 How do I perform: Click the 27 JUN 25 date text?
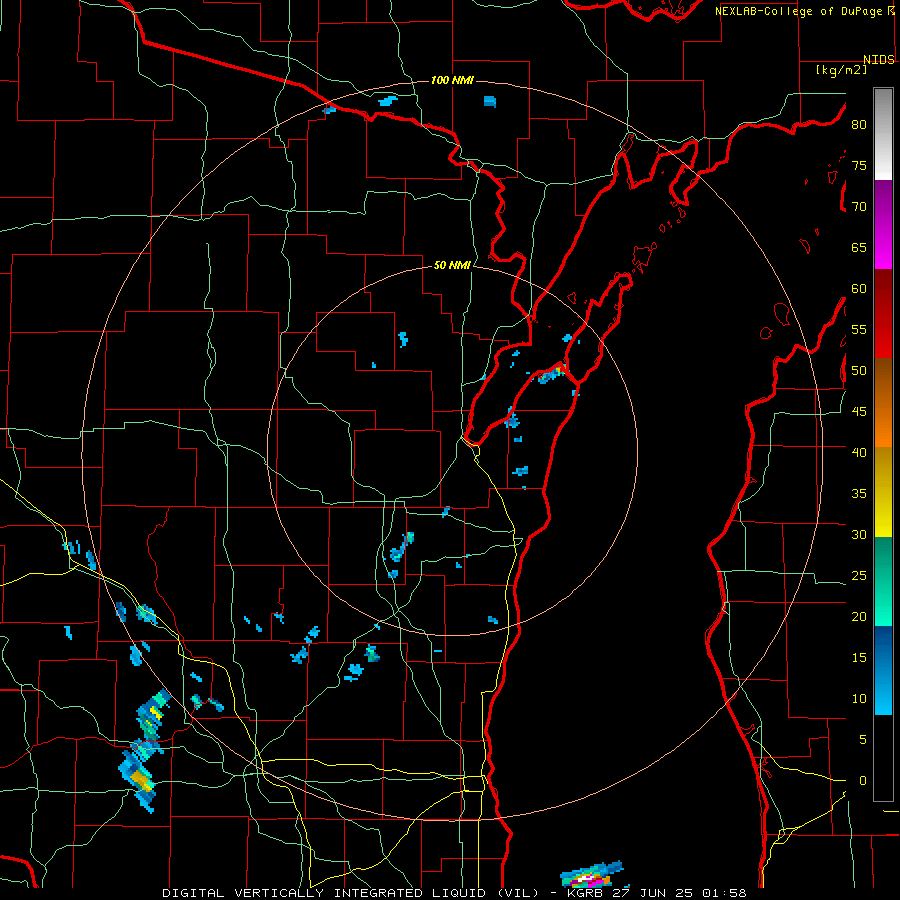pos(654,893)
